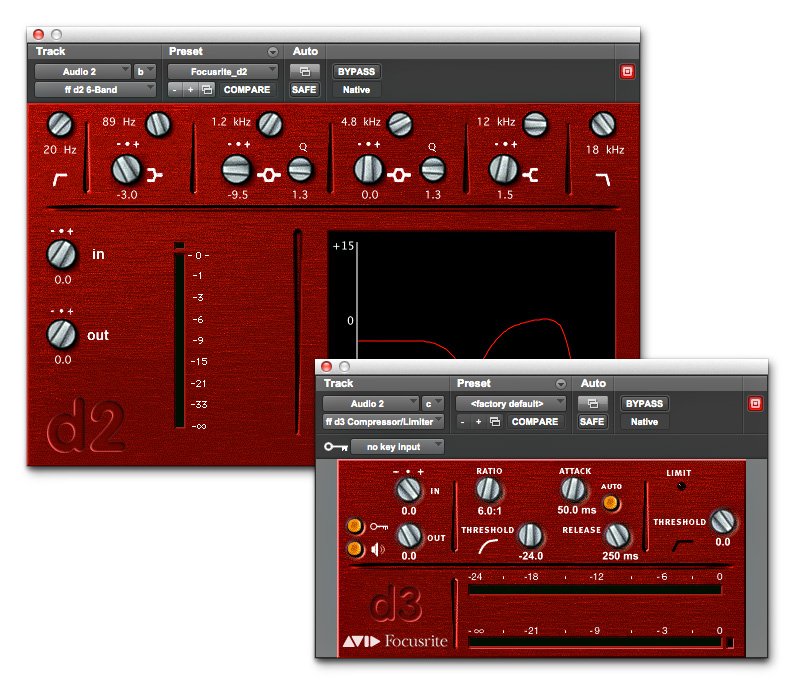
Task: Click the d3 key listen speaker icon
Action: [378, 549]
